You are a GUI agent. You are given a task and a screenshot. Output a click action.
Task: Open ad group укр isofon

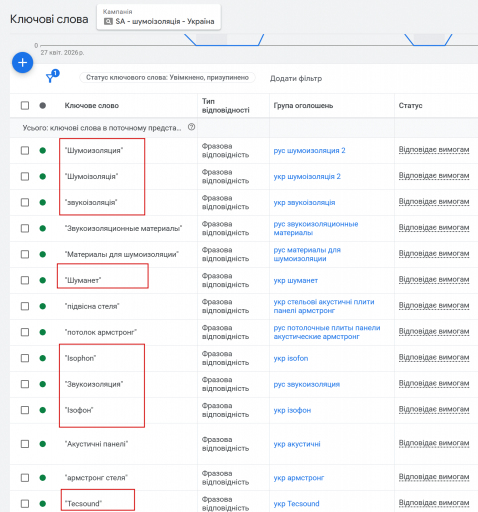tap(291, 358)
